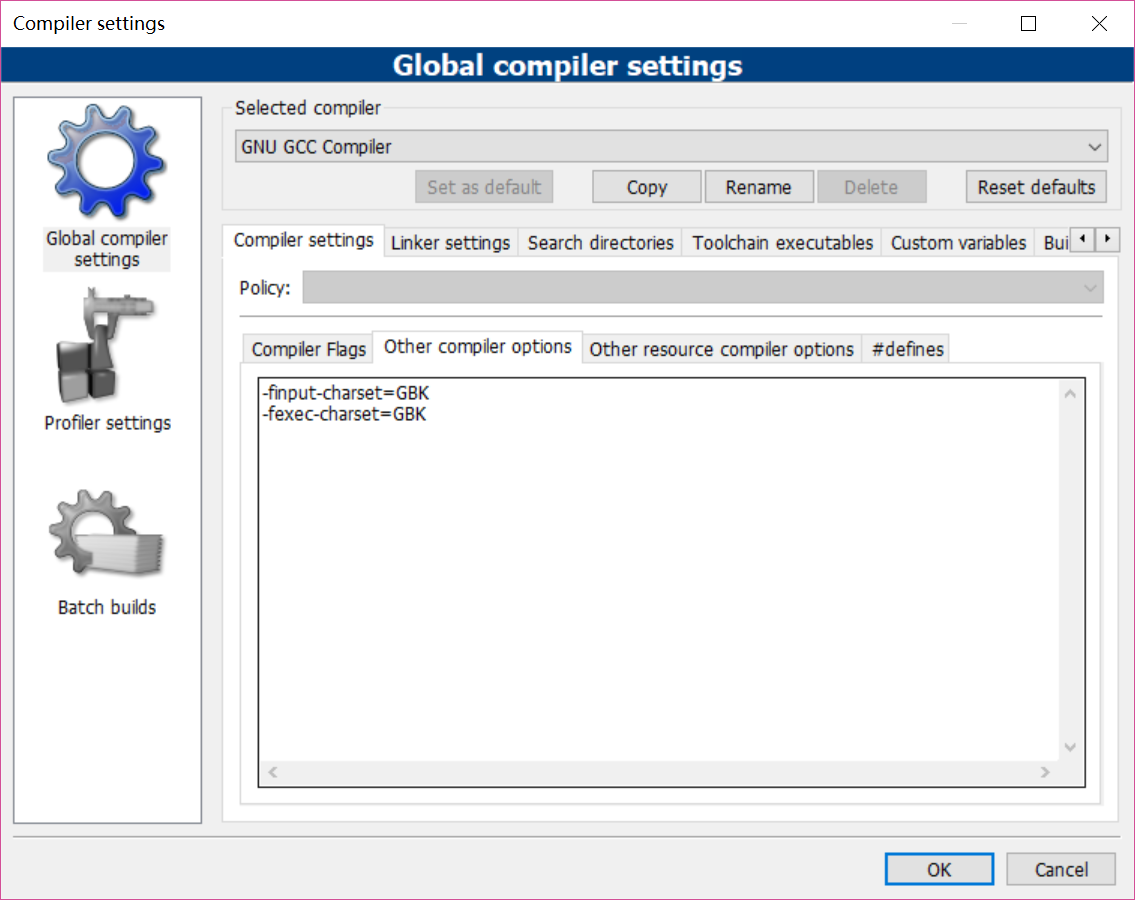
Task: Click the options box vertical scroll up arrow
Action: coord(1070,394)
